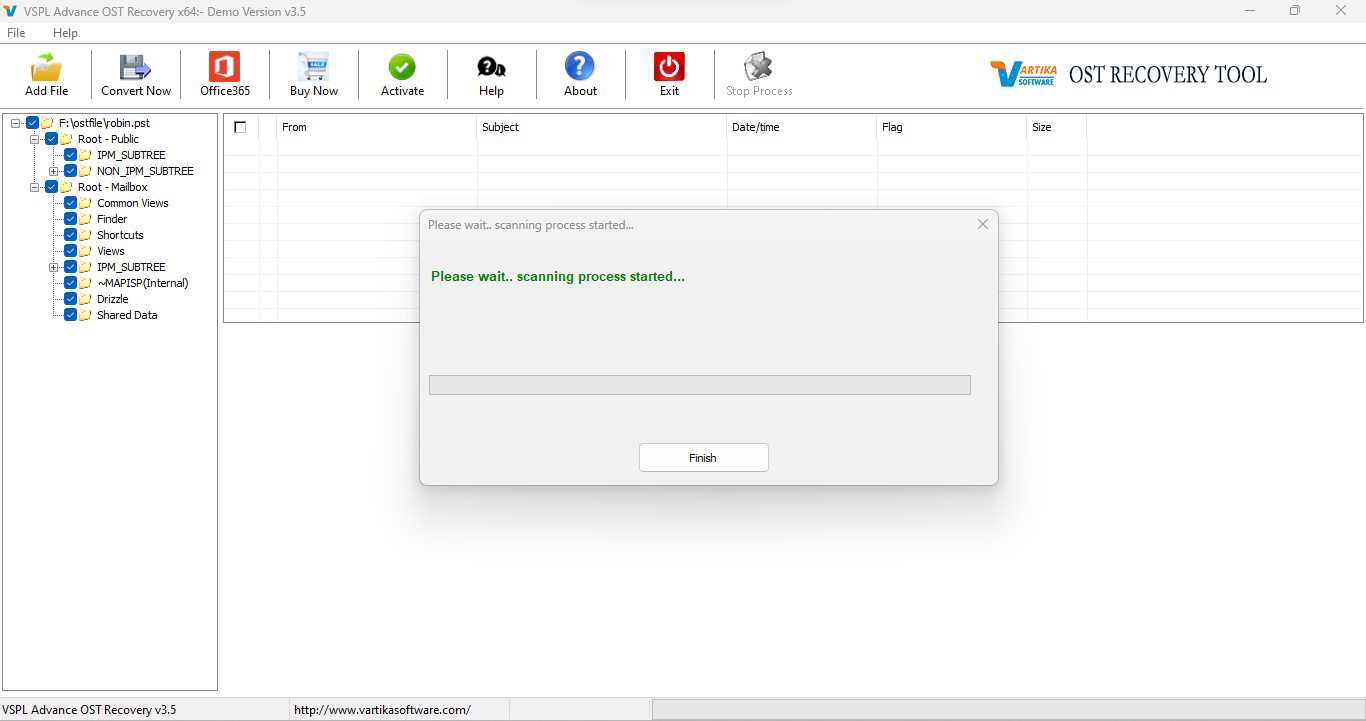This screenshot has width=1366, height=721.
Task: Click 'Please wait.. scanning process started...' green text
Action: (558, 276)
